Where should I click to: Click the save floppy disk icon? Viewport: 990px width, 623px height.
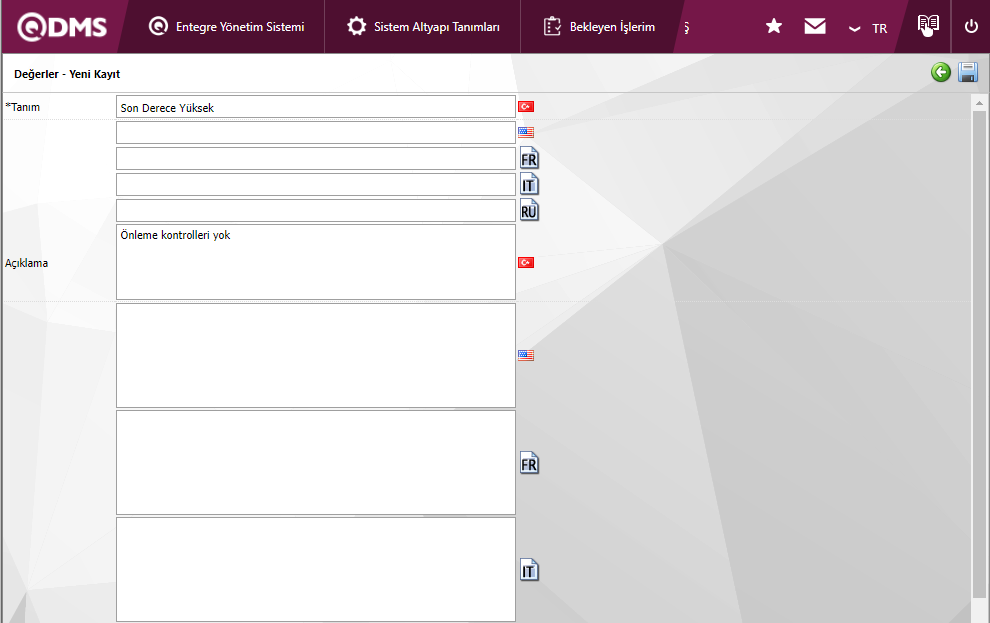tap(967, 72)
